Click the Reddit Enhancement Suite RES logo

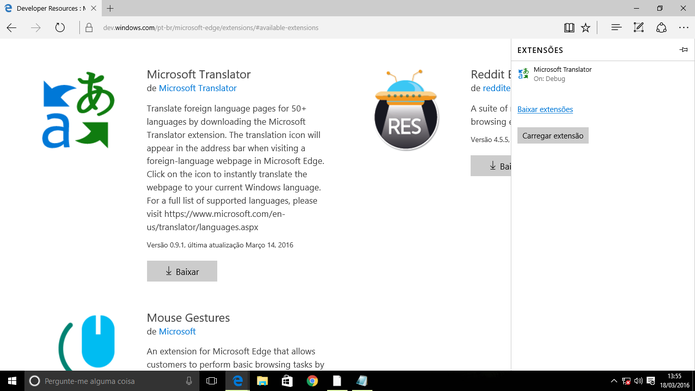pos(406,110)
